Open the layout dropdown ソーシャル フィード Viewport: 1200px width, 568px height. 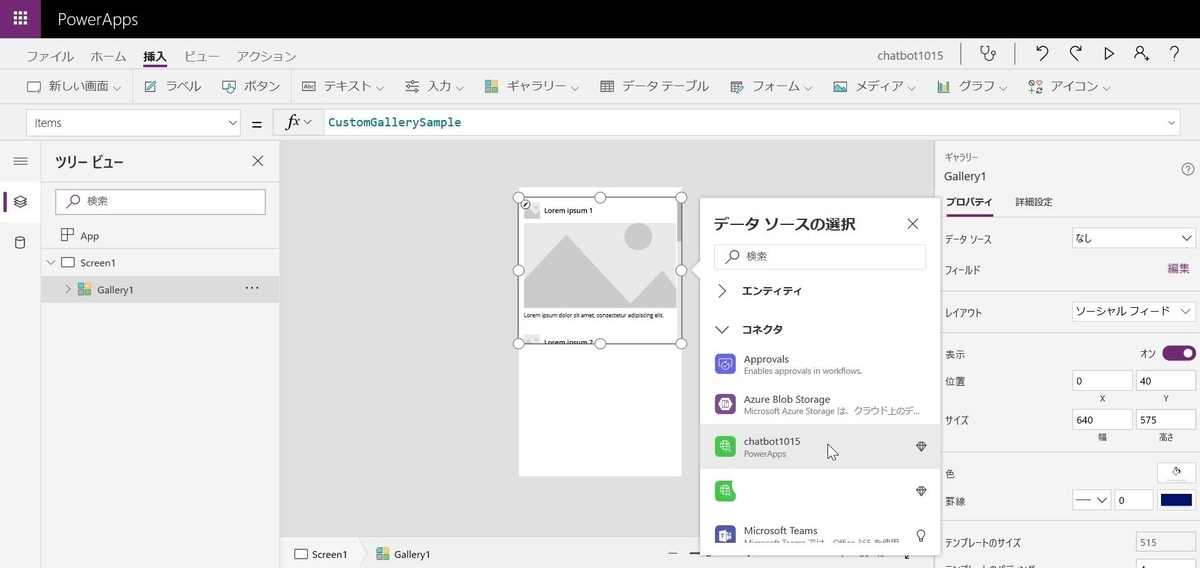[1134, 311]
